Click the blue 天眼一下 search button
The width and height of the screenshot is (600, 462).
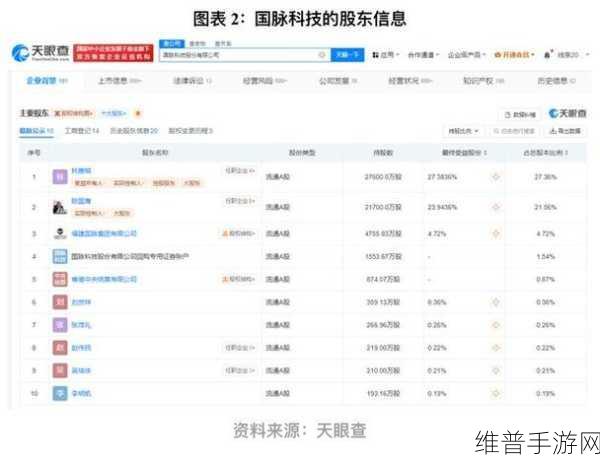[347, 55]
